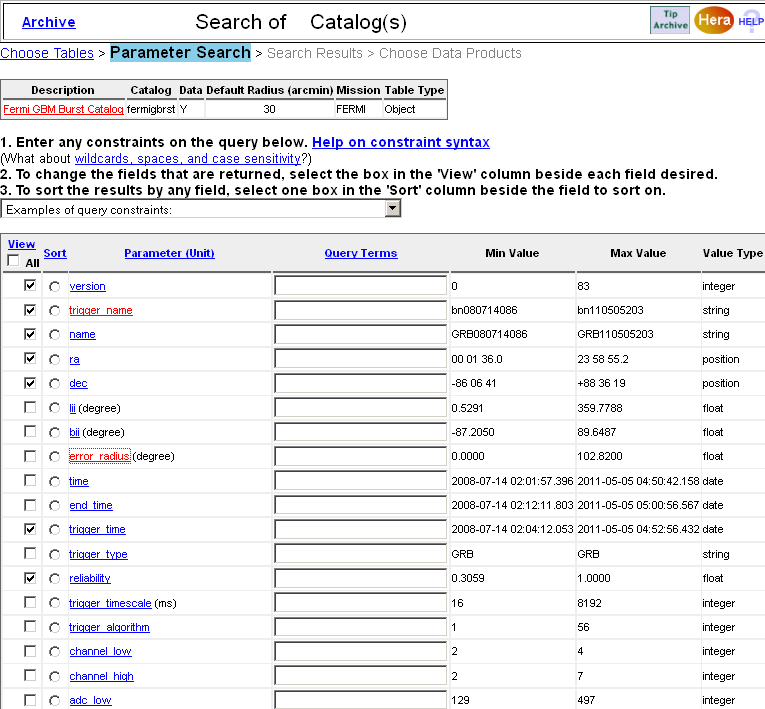The width and height of the screenshot is (765, 709).
Task: Check View box for lii
Action: tap(30, 407)
